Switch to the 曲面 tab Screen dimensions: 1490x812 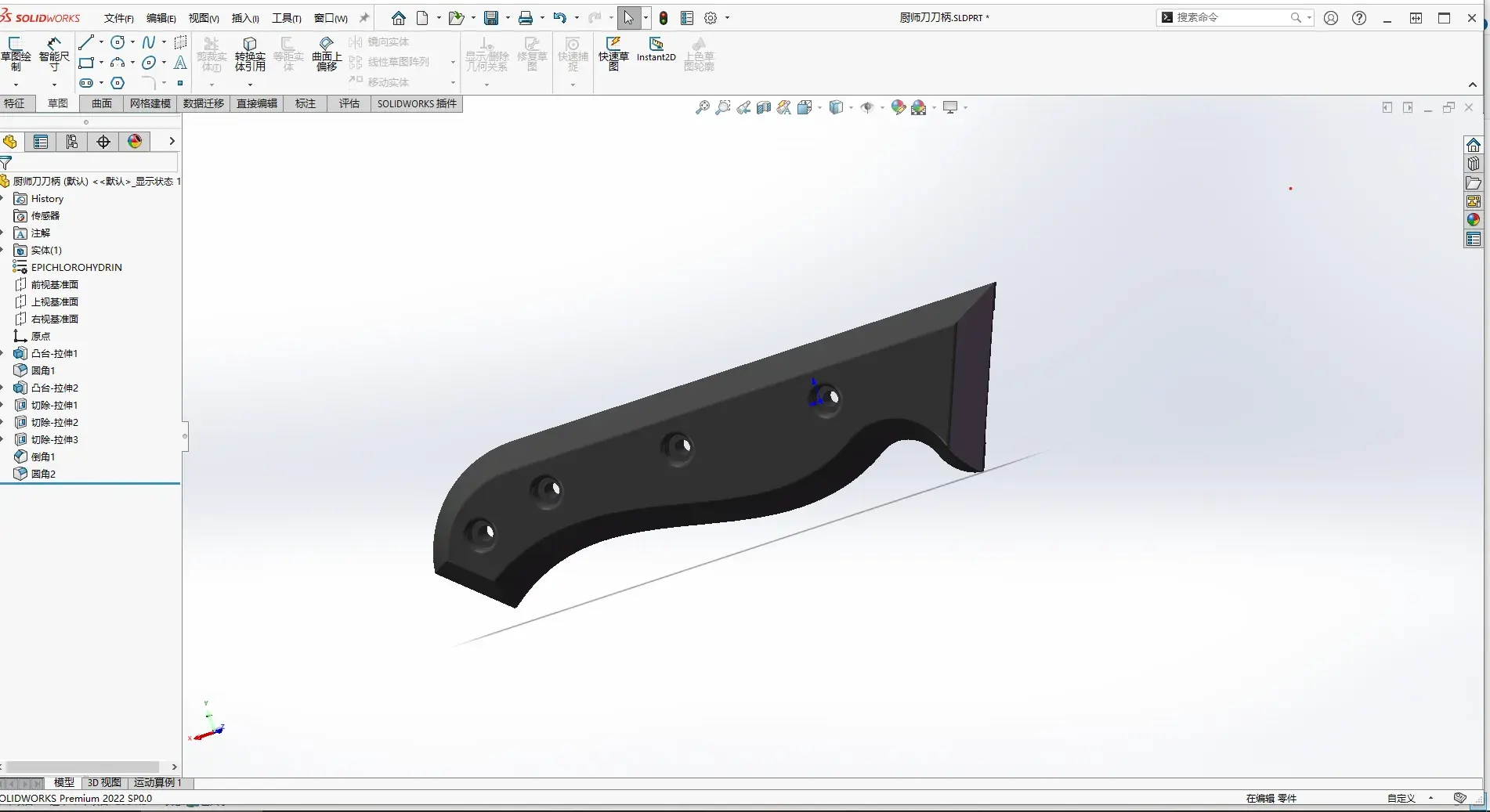click(102, 103)
